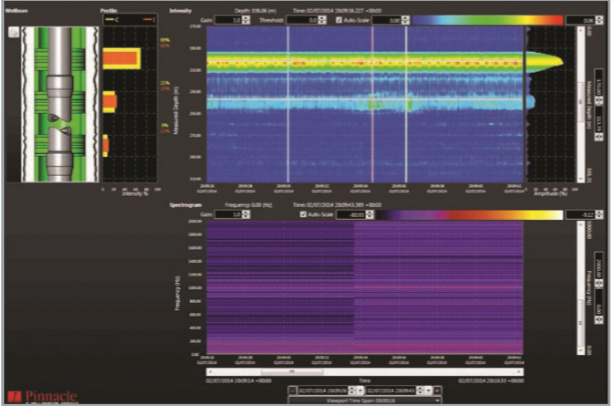The height and width of the screenshot is (406, 611).
Task: Click the Intensity Threshold stepper arrows
Action: 321,19
